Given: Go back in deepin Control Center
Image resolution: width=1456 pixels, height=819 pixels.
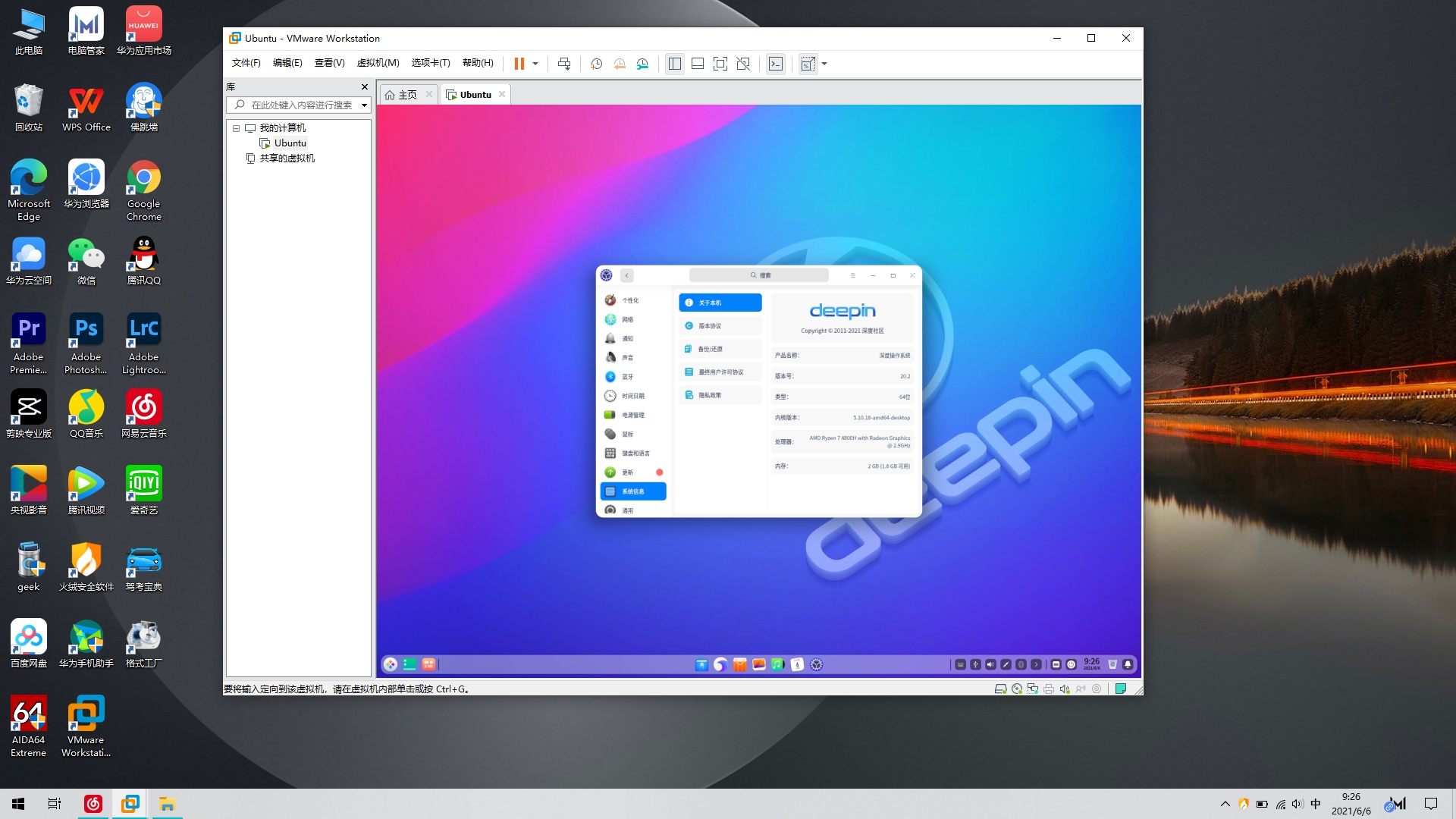Looking at the screenshot, I should pos(627,275).
